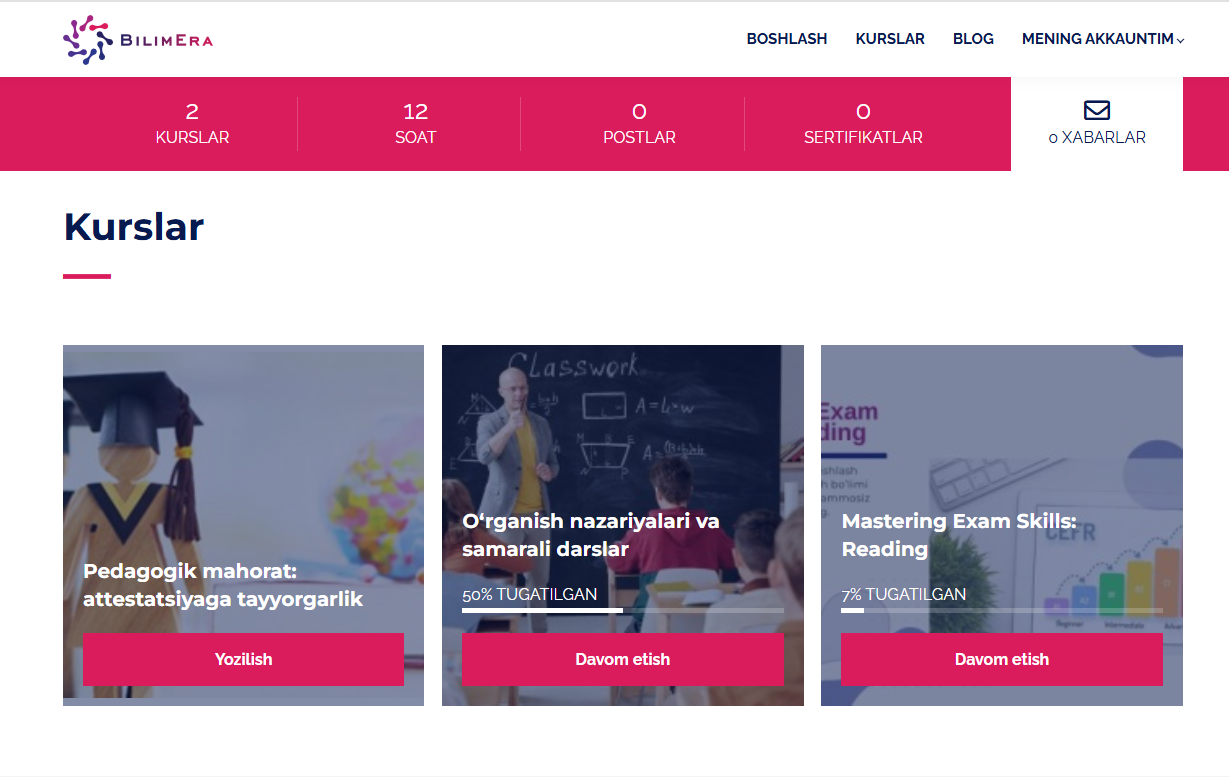
Task: Select the 12 Soat stats tab
Action: [415, 124]
